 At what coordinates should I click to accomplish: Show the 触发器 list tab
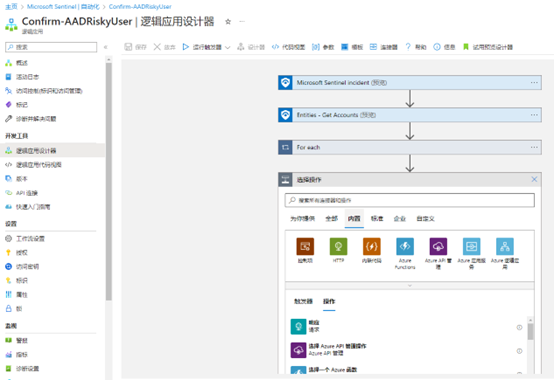click(x=303, y=301)
